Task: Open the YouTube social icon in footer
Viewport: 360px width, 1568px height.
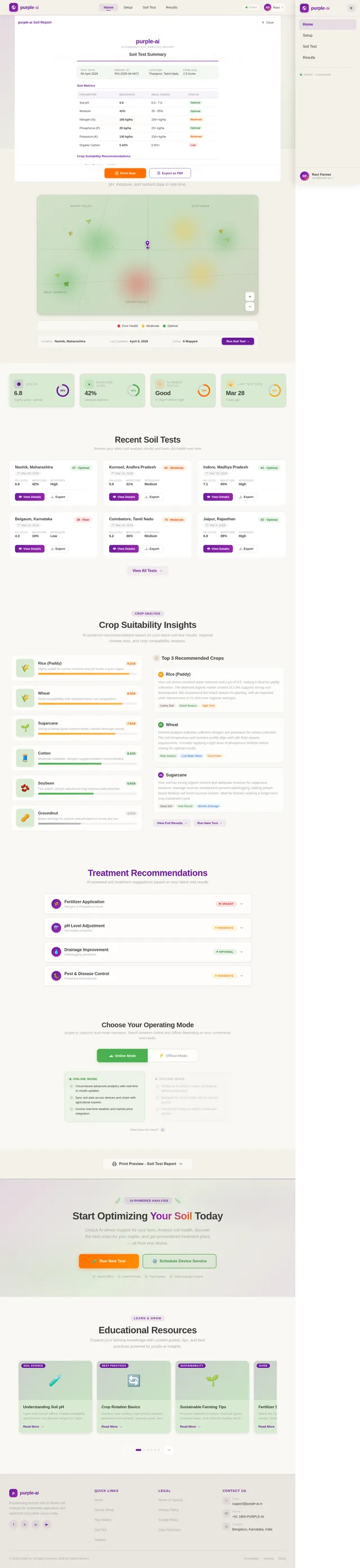Action: pyautogui.click(x=47, y=1524)
